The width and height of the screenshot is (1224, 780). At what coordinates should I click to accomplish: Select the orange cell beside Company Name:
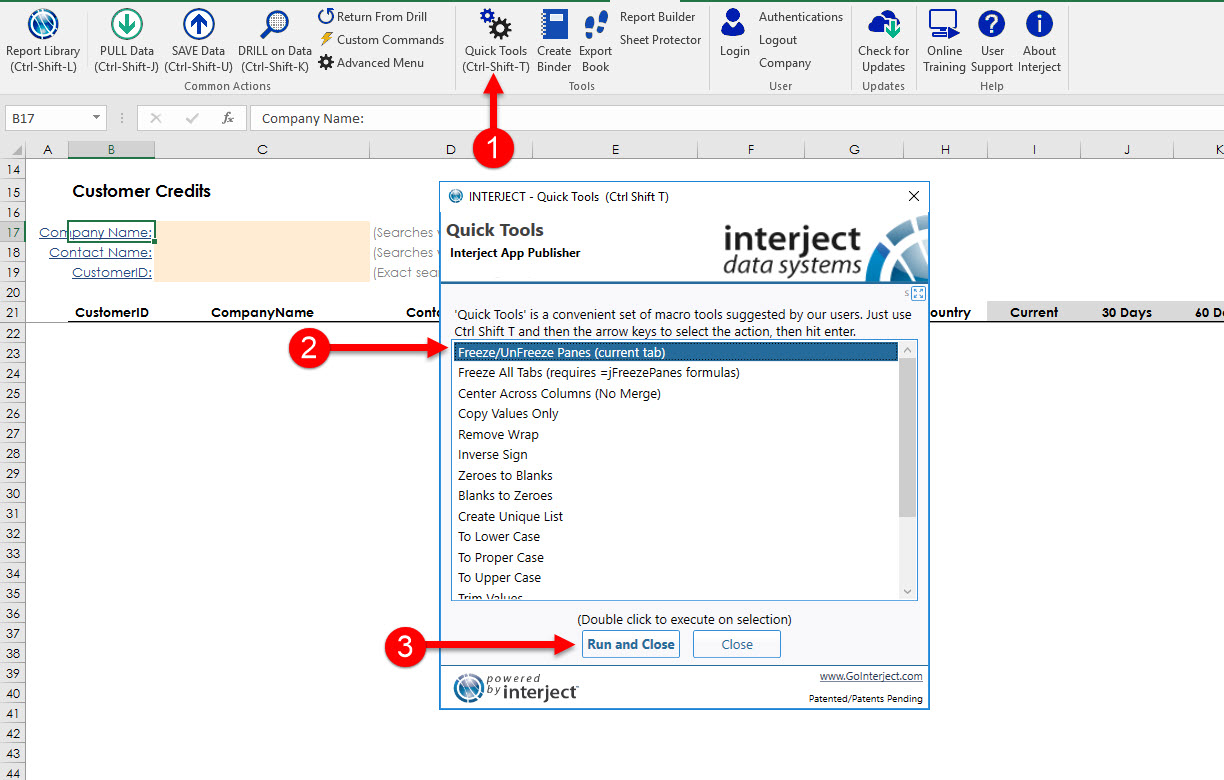[x=262, y=232]
